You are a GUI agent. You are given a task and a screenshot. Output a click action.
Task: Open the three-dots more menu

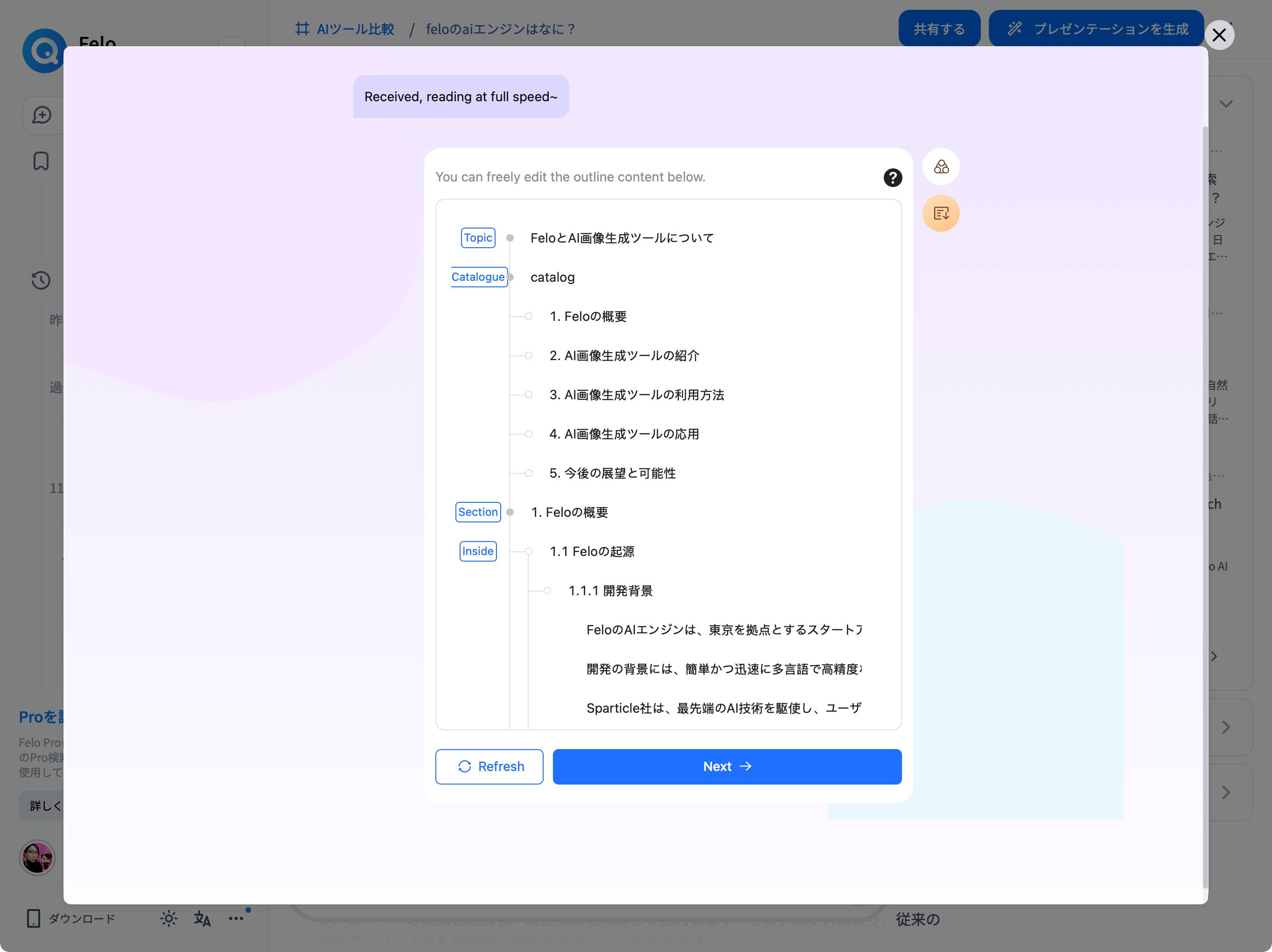point(237,918)
